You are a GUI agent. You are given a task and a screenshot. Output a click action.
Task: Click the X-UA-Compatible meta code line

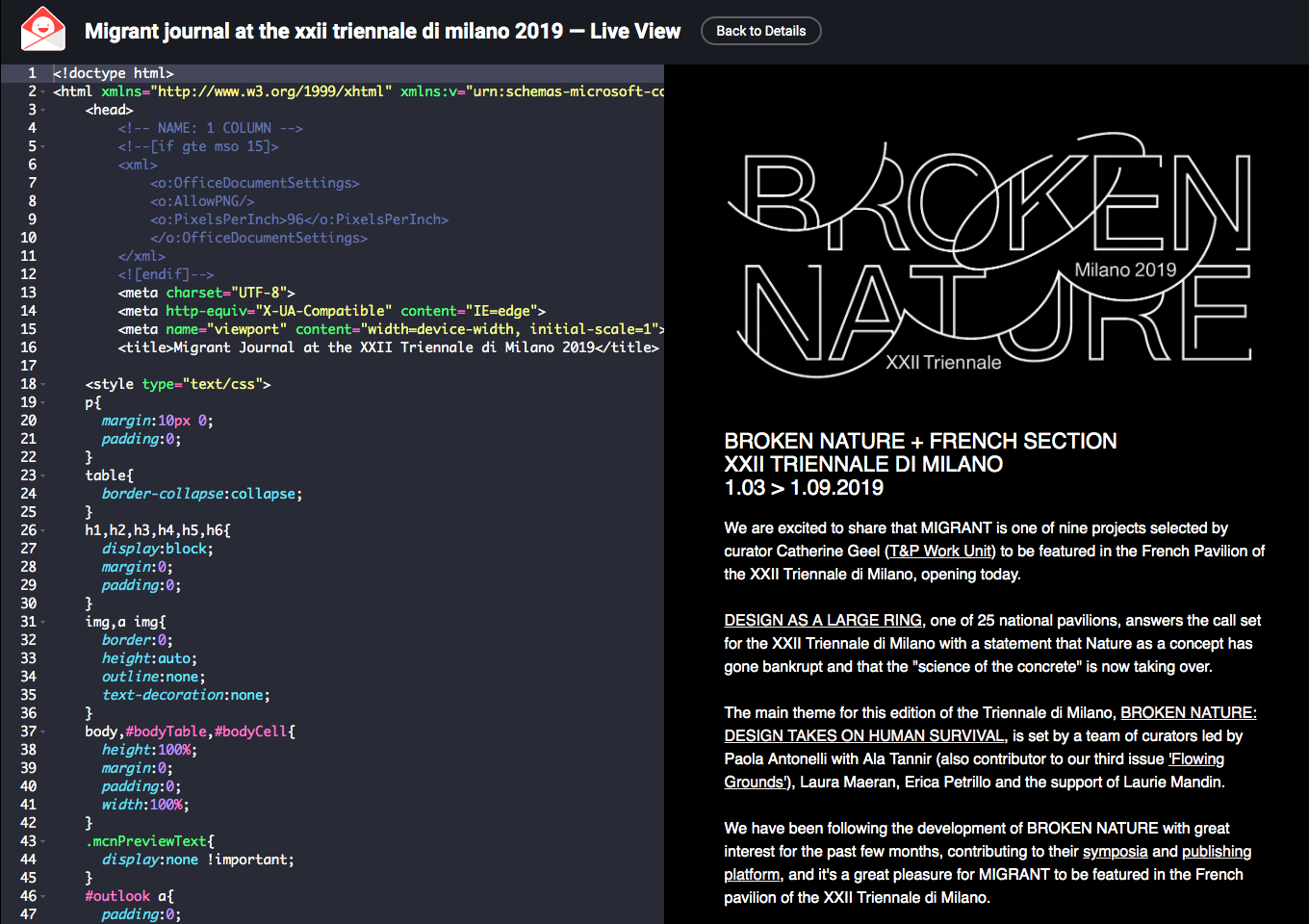(332, 311)
